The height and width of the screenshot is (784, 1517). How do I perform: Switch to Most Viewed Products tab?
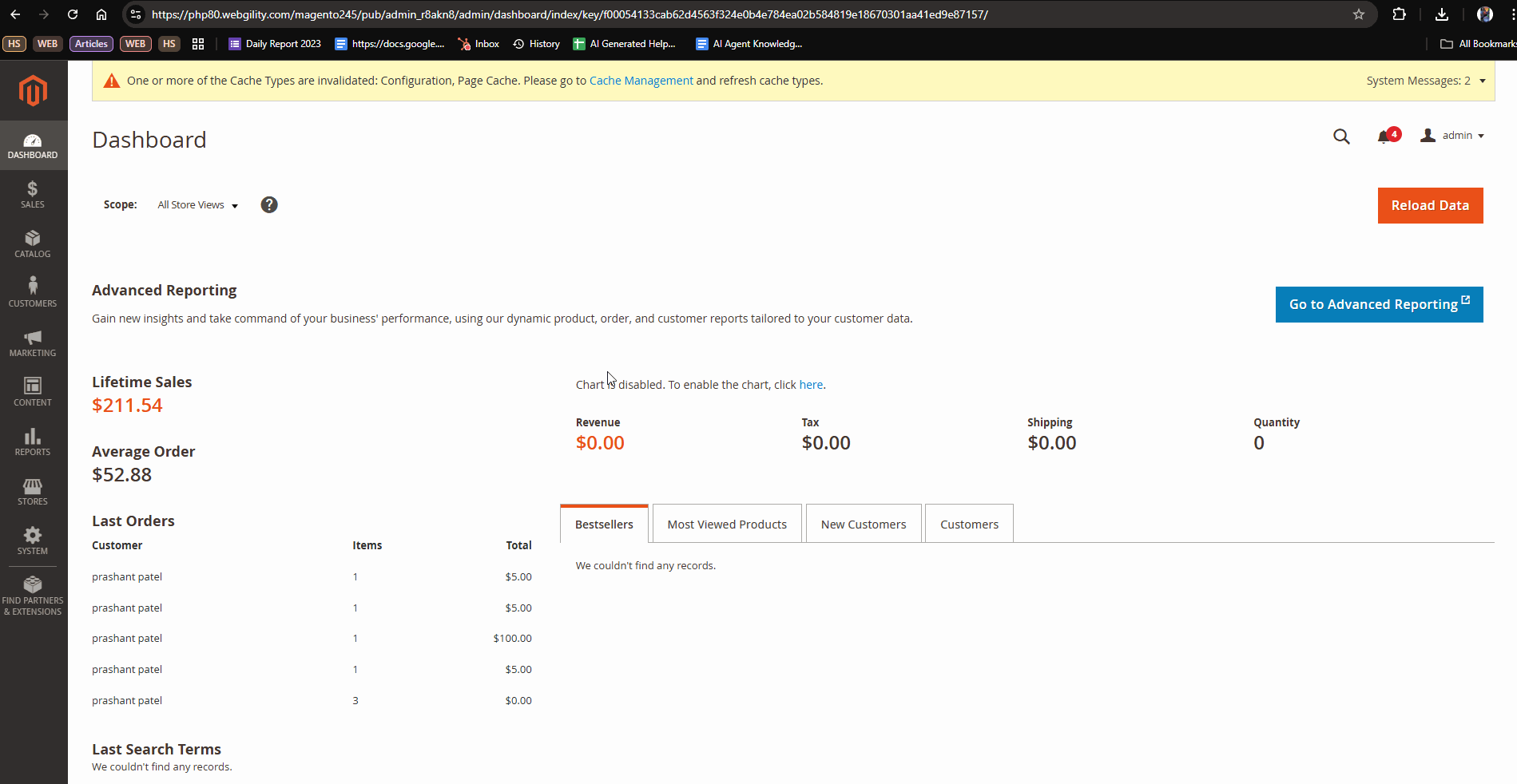[x=726, y=525]
